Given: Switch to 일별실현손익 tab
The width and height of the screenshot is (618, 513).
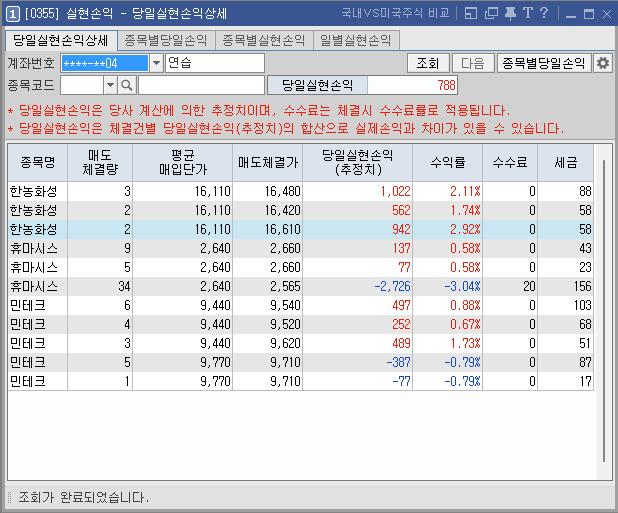Looking at the screenshot, I should 356,40.
